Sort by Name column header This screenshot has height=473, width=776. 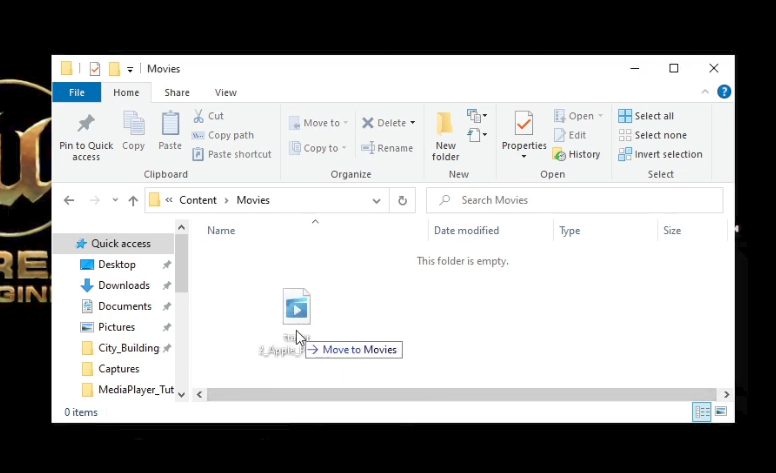[x=221, y=231]
